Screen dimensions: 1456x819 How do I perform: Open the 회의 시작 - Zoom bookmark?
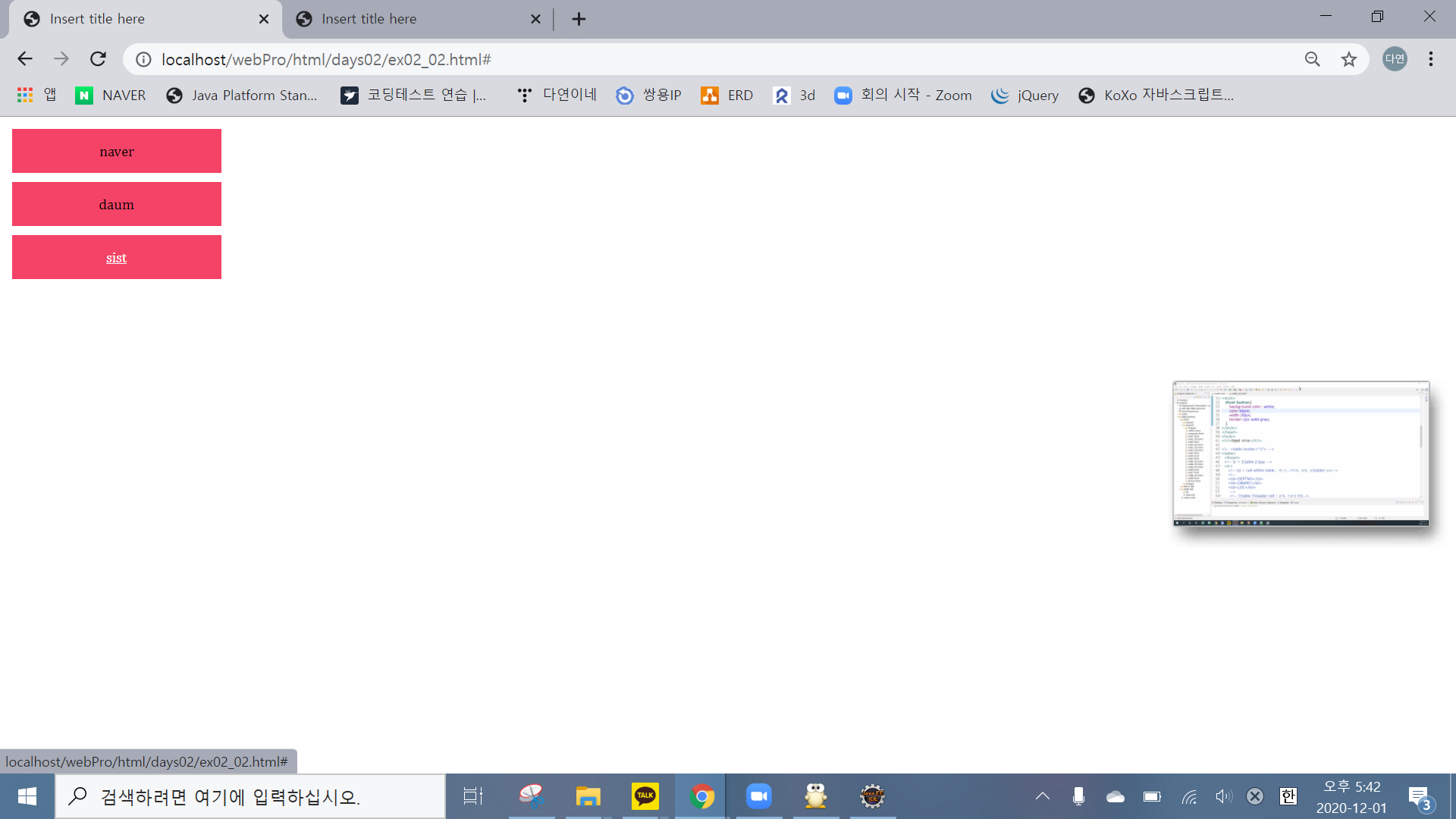pyautogui.click(x=903, y=95)
